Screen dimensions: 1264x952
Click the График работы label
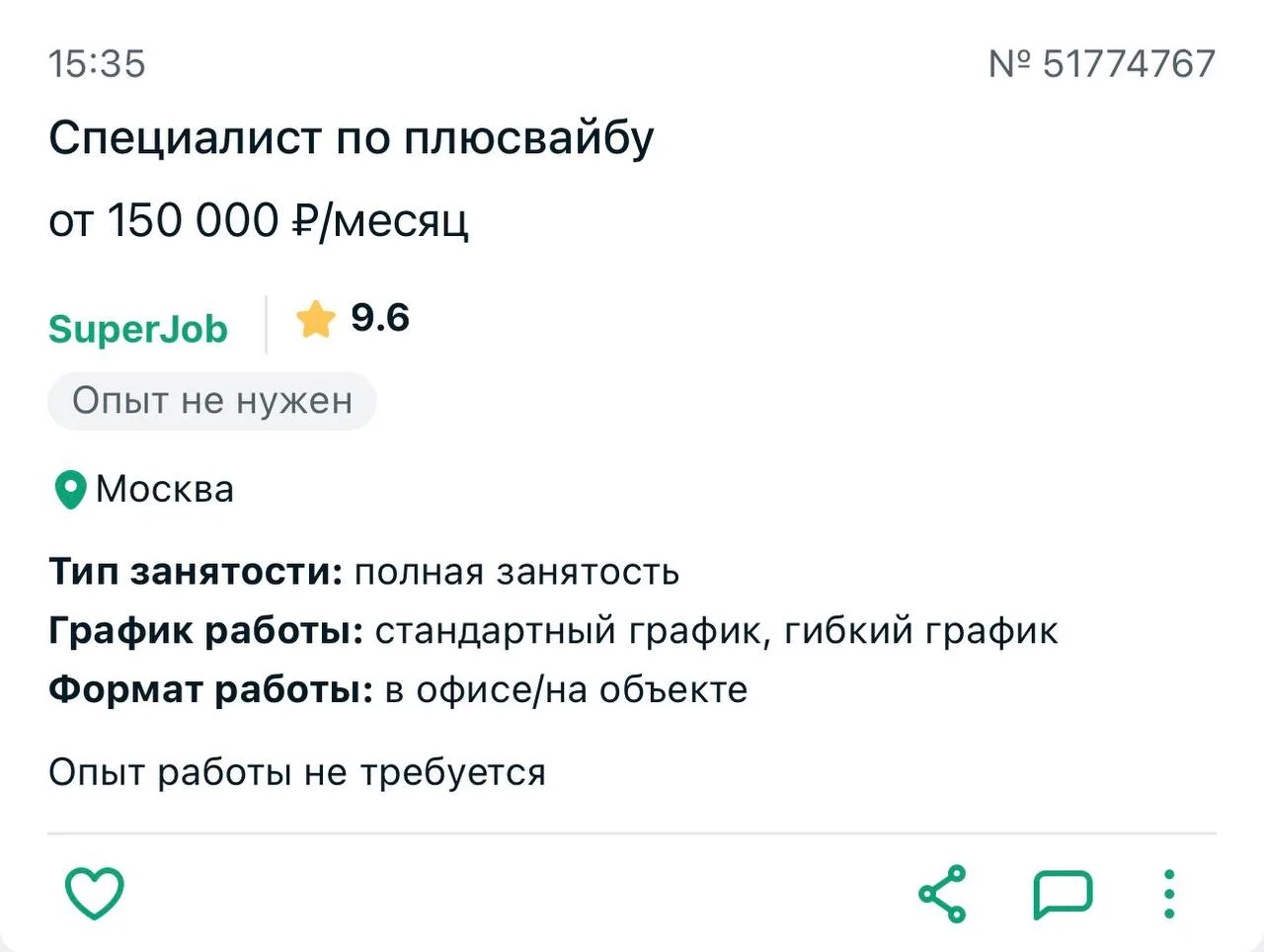coord(206,631)
